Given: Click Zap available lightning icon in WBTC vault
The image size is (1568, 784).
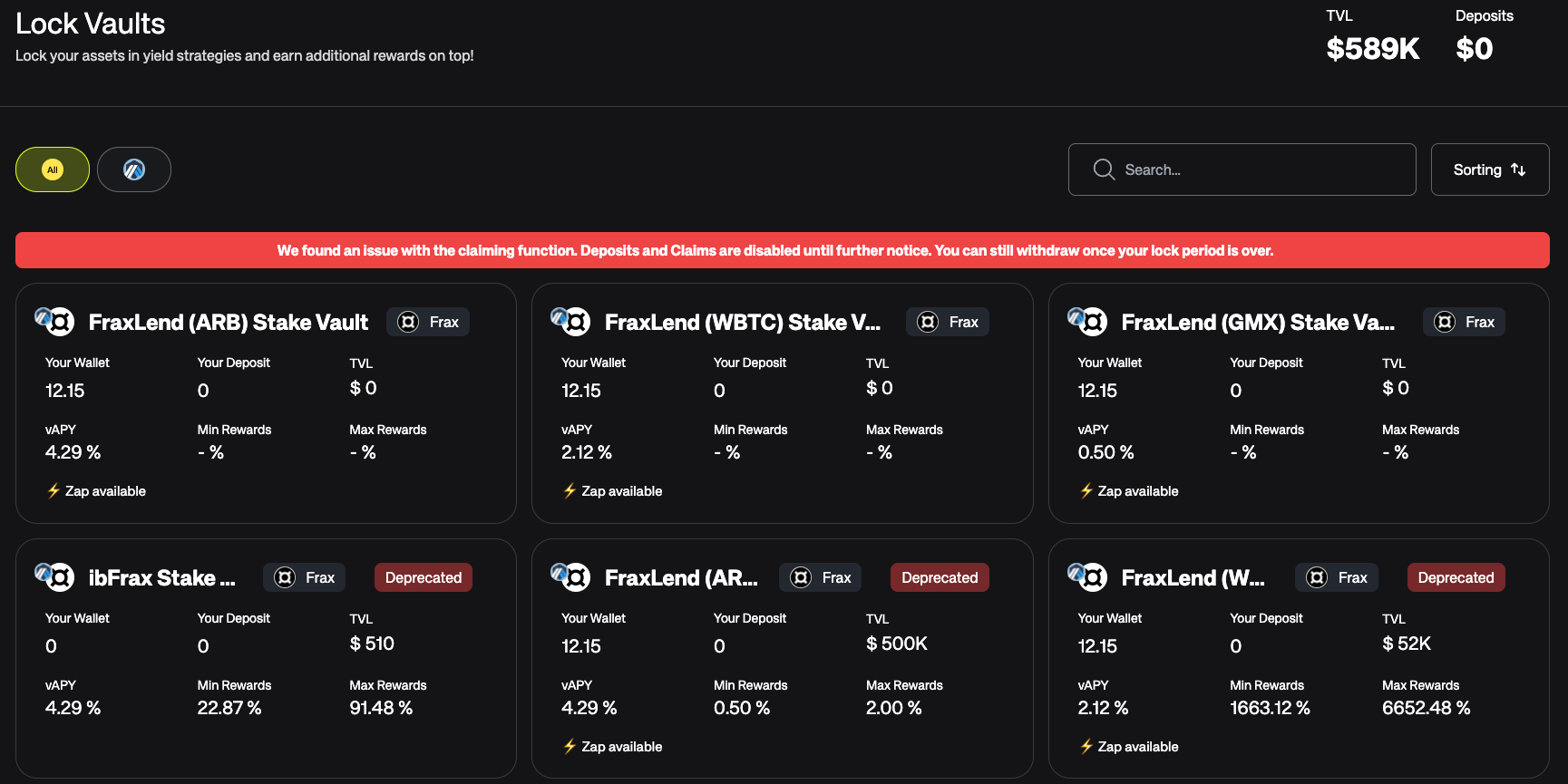Looking at the screenshot, I should [570, 491].
